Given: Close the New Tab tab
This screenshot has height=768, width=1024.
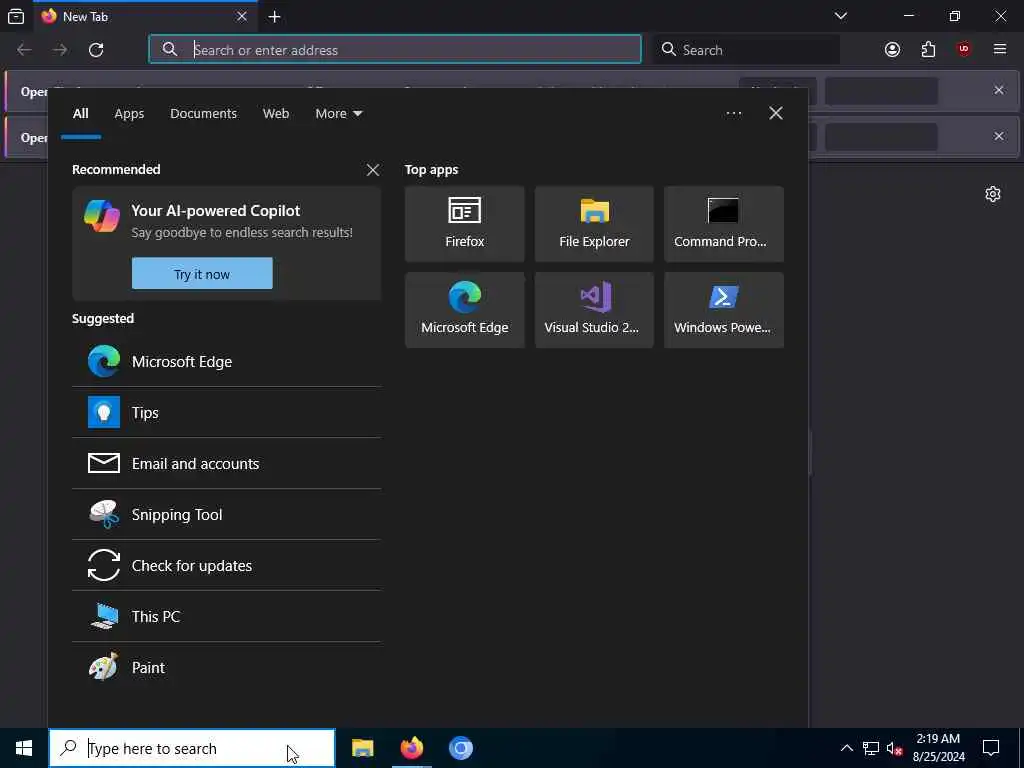Looking at the screenshot, I should [242, 16].
